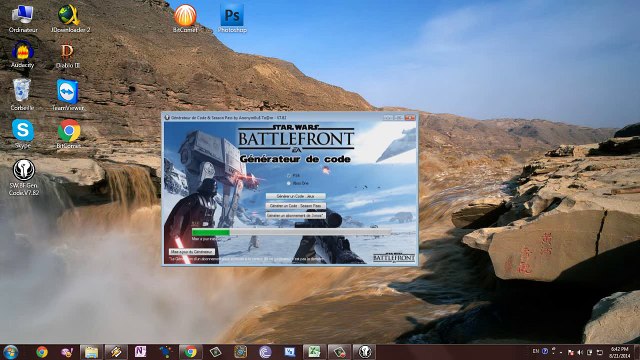Open OneNote from the taskbar
The image size is (640, 360).
[x=140, y=352]
